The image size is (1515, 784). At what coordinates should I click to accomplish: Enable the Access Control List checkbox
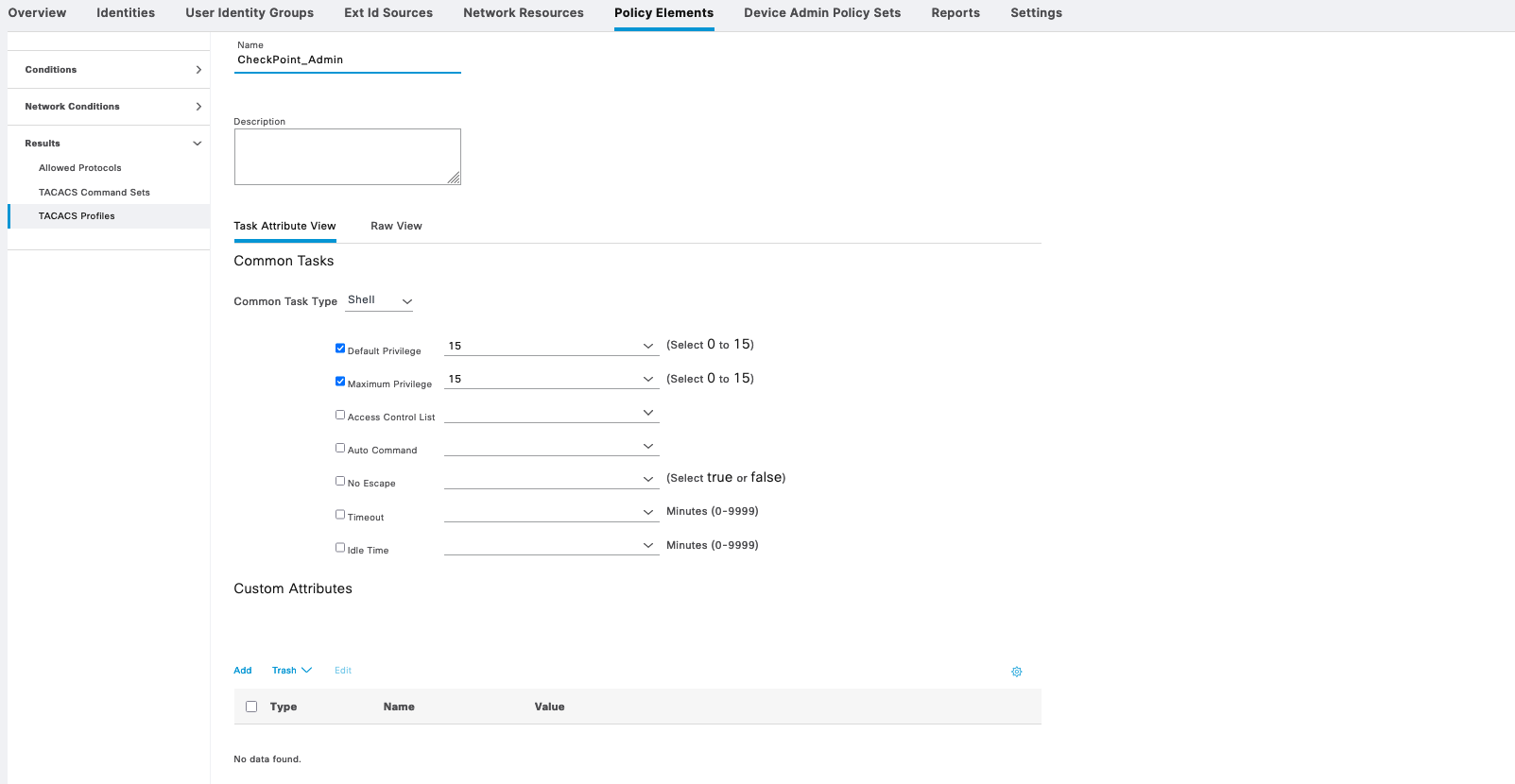pos(340,415)
